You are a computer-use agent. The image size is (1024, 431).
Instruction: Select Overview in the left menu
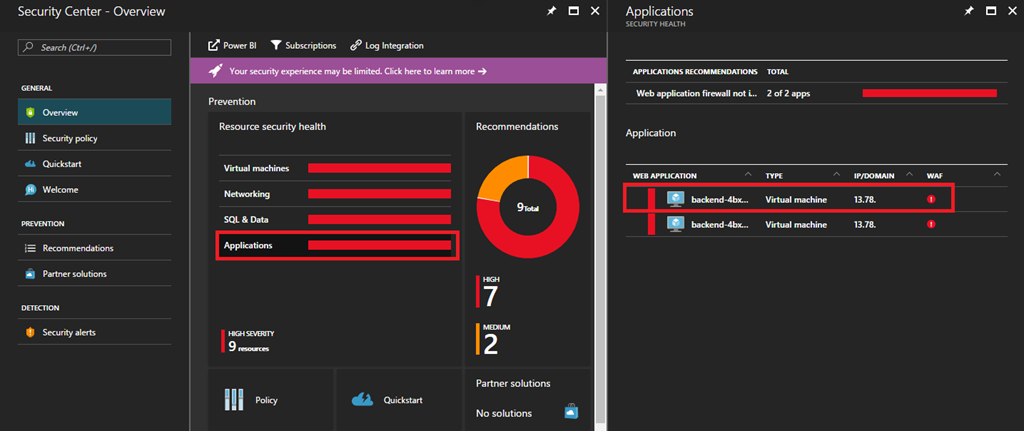tap(95, 112)
